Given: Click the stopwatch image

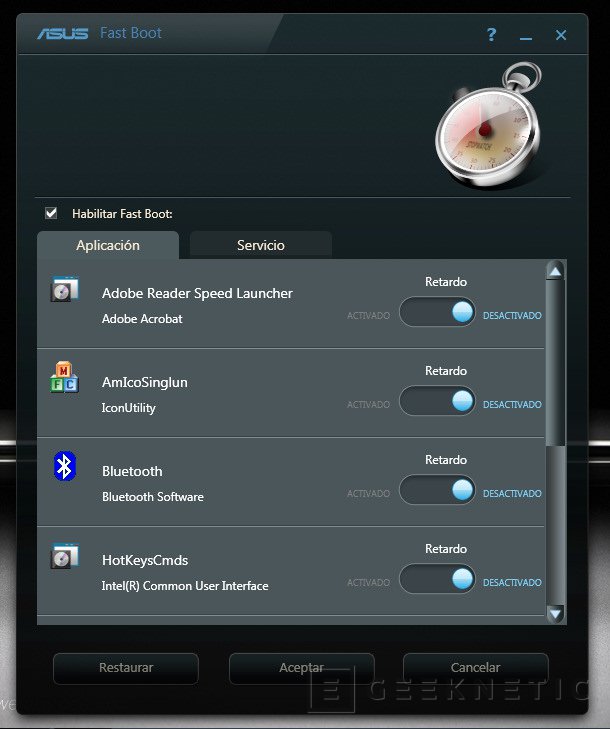Looking at the screenshot, I should [x=489, y=126].
